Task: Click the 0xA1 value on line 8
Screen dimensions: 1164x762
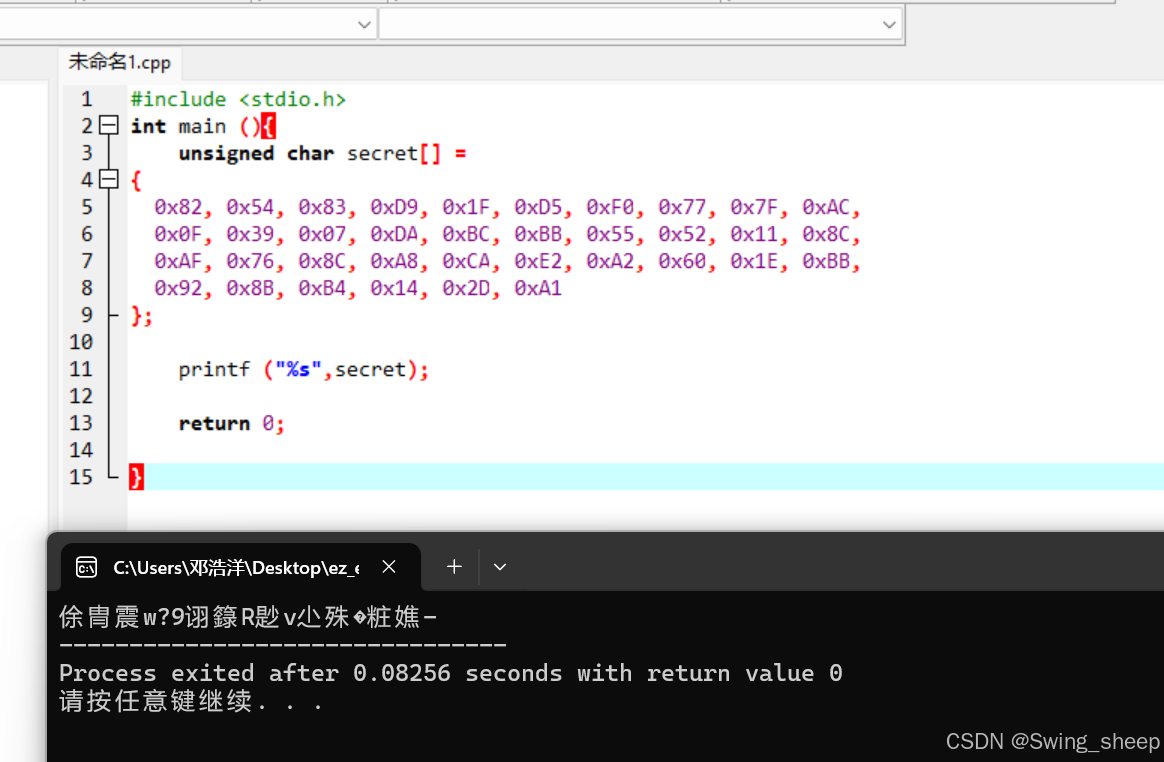Action: (x=538, y=288)
